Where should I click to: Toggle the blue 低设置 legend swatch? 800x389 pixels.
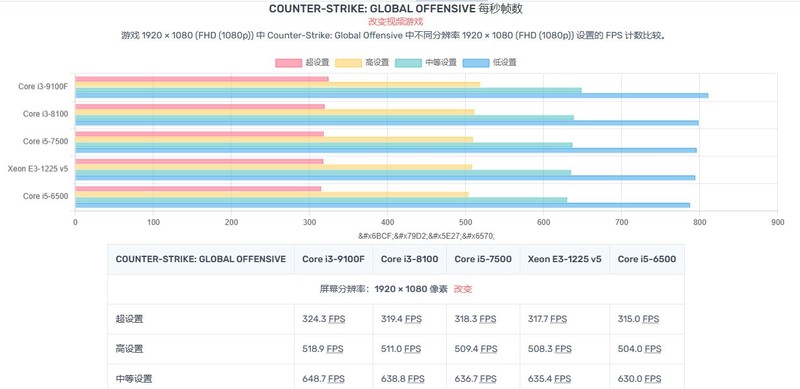click(476, 63)
